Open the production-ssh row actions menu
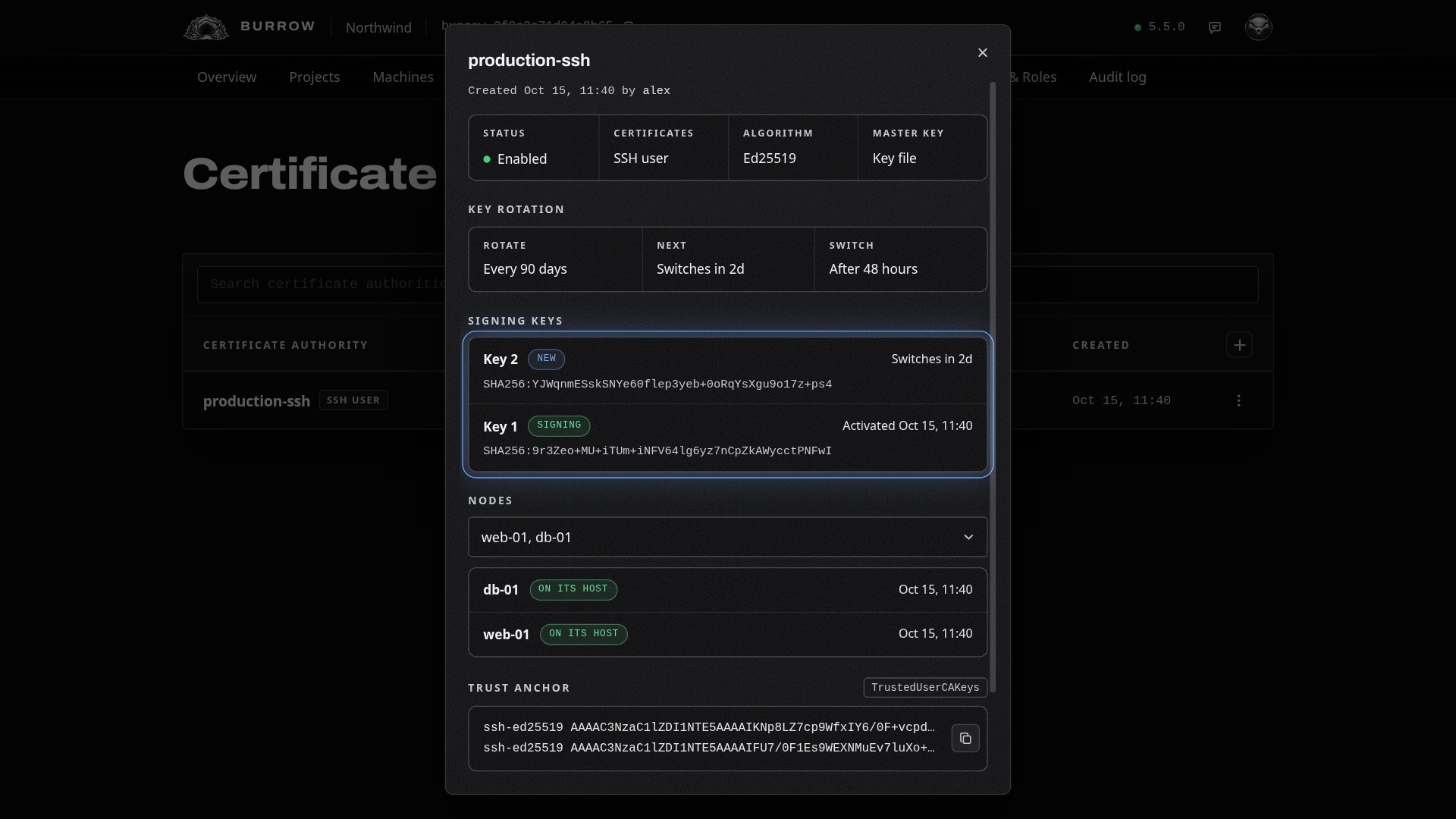The width and height of the screenshot is (1456, 819). 1239,400
